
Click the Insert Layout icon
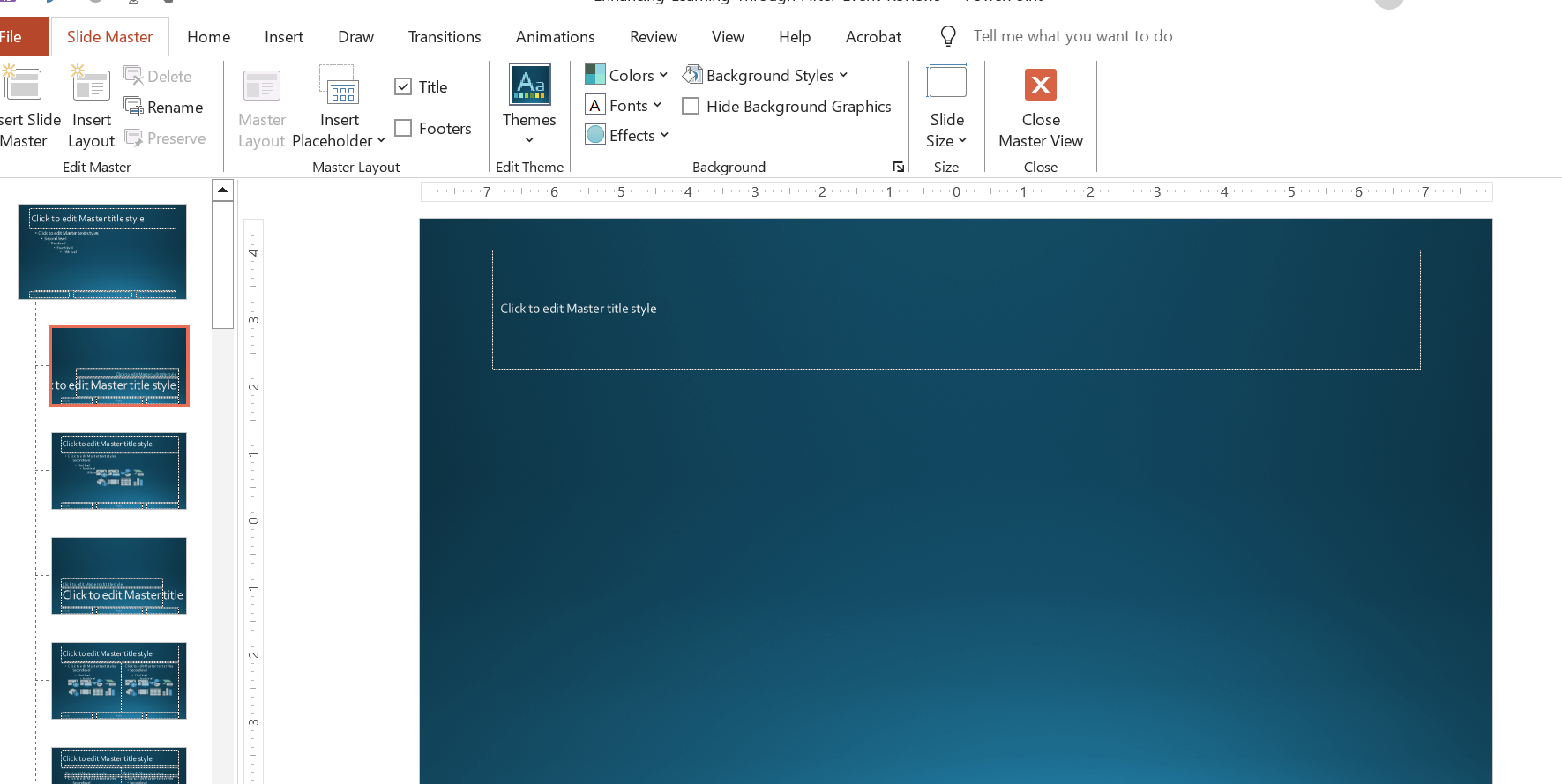coord(91,85)
